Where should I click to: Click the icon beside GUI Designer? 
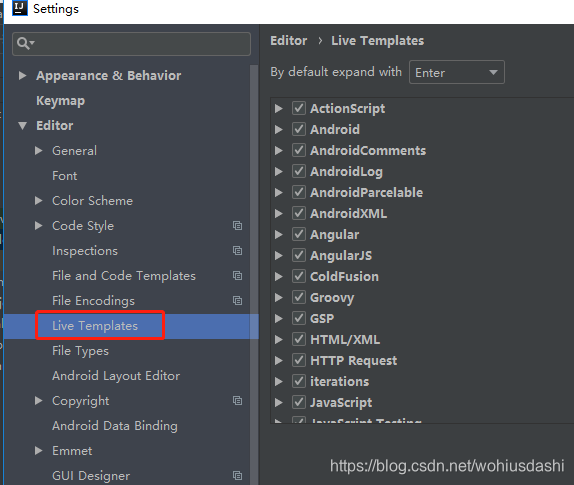click(x=237, y=475)
